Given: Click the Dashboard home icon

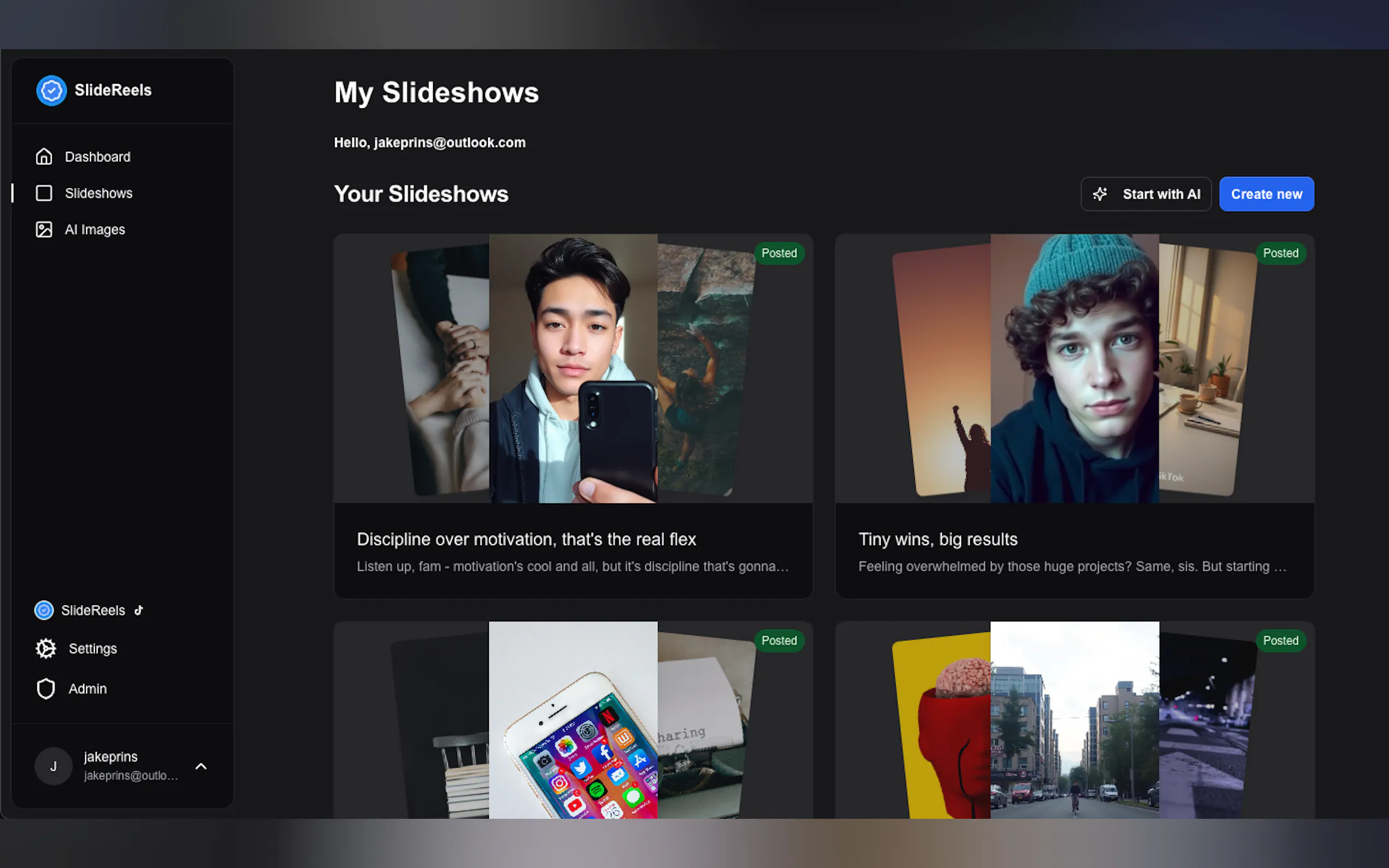Looking at the screenshot, I should click(44, 157).
